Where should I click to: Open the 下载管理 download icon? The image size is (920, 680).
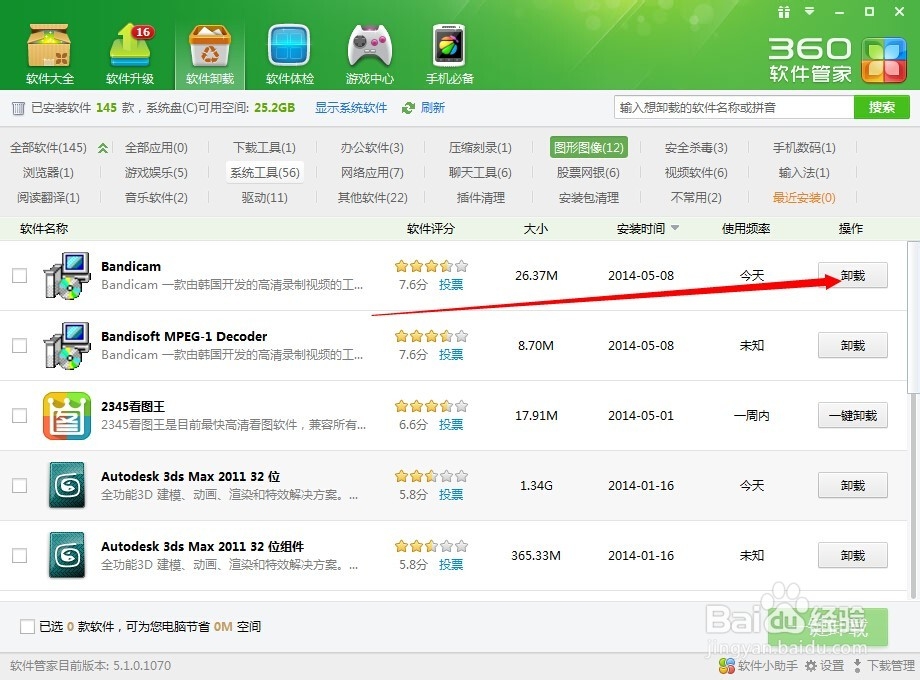pyautogui.click(x=857, y=665)
